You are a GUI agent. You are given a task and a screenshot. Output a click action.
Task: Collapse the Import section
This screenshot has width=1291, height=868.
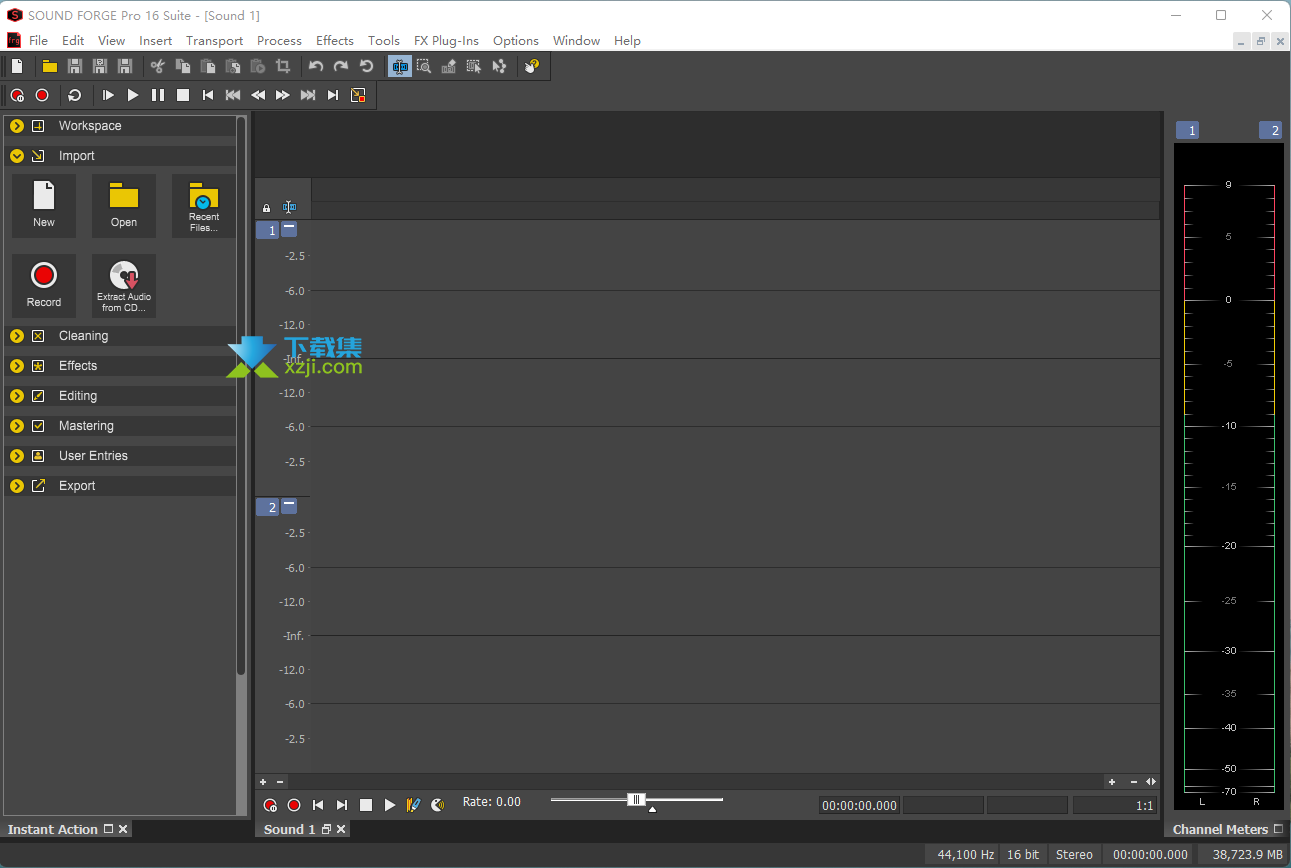tap(17, 156)
